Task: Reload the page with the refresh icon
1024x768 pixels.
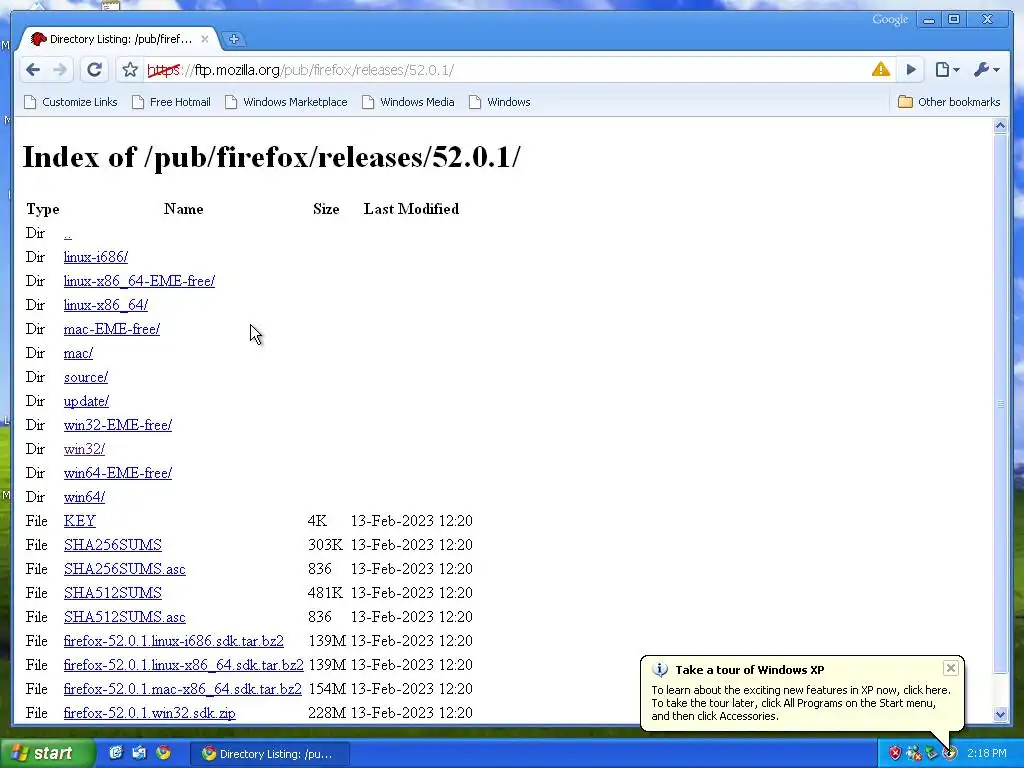Action: [x=94, y=69]
